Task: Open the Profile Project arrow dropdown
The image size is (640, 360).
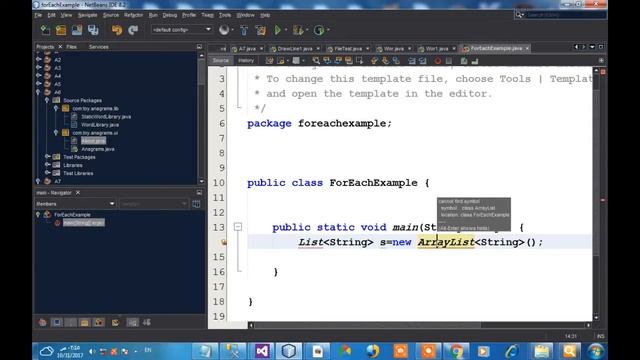Action: tap(328, 30)
